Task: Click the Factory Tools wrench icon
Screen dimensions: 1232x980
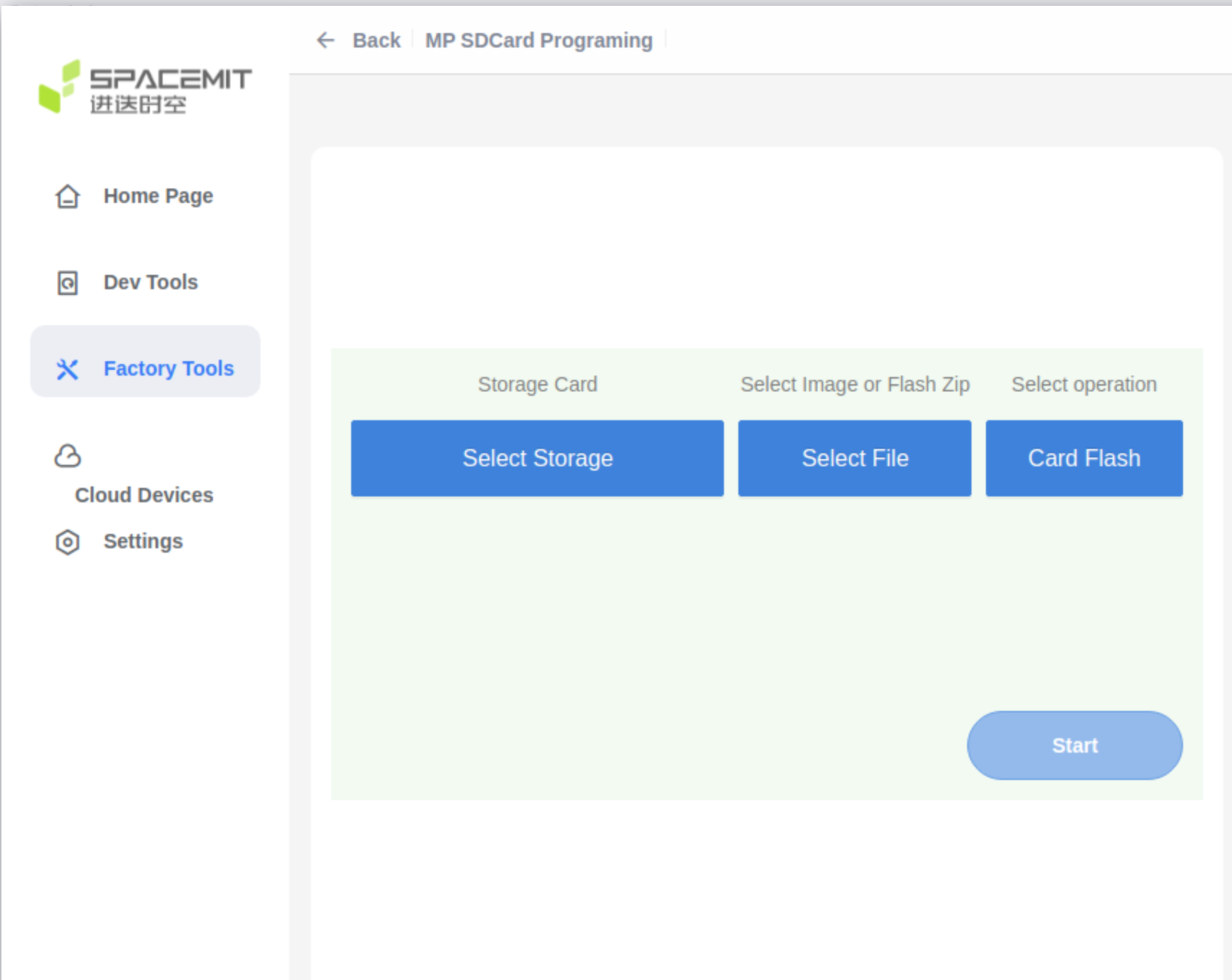Action: pyautogui.click(x=67, y=369)
